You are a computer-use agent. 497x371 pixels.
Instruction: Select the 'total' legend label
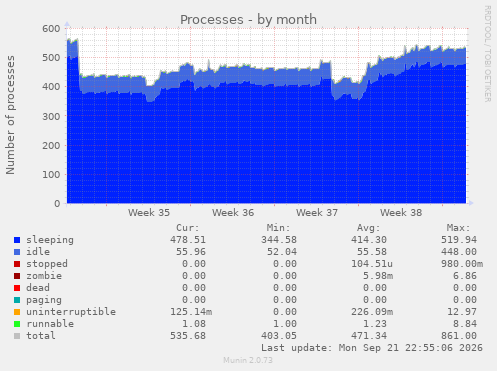click(41, 336)
